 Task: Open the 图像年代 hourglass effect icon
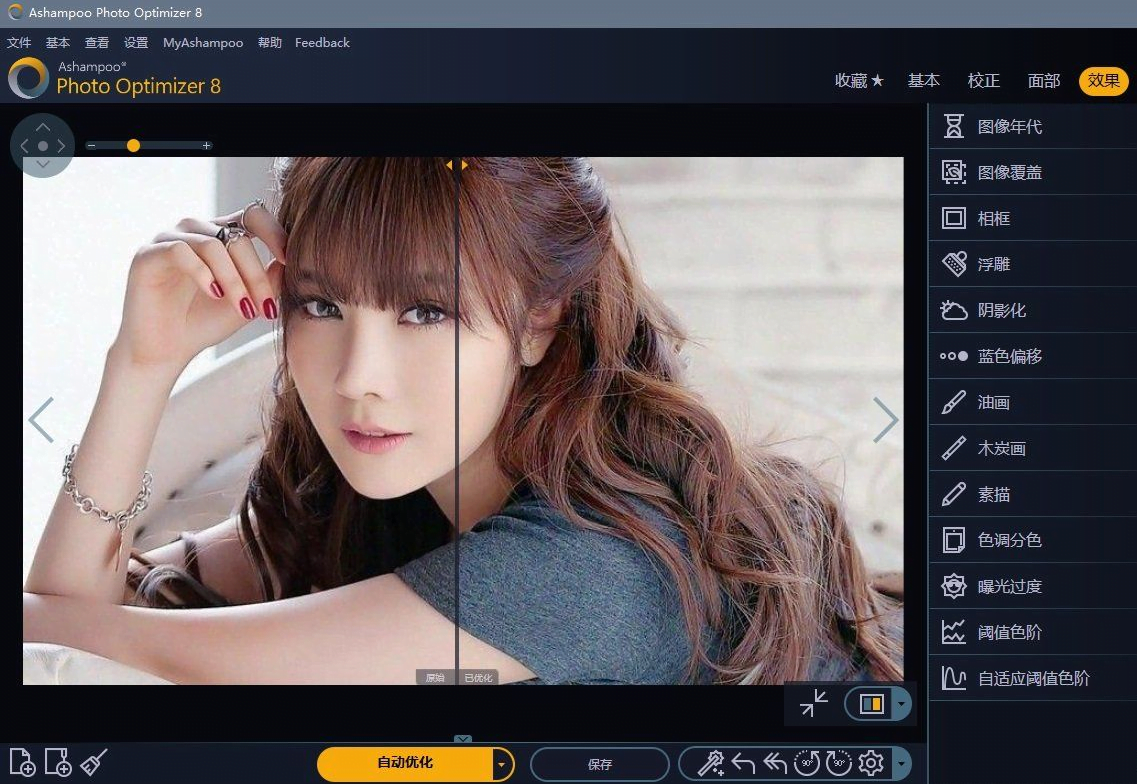pyautogui.click(x=954, y=126)
